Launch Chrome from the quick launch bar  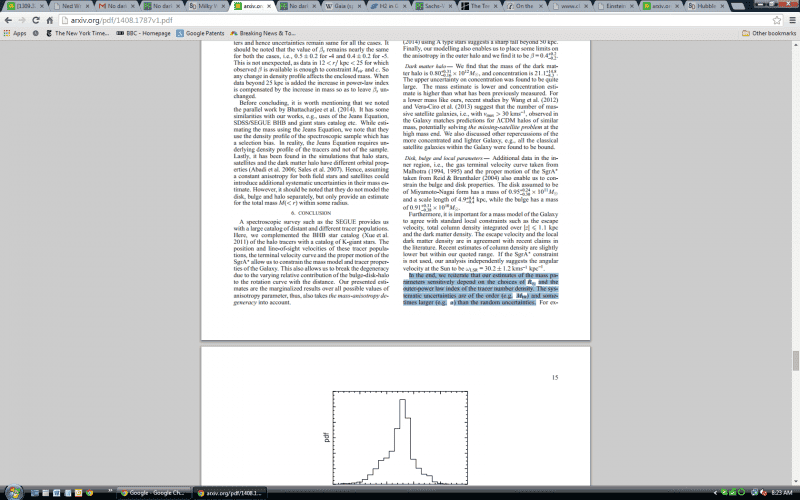(89, 493)
